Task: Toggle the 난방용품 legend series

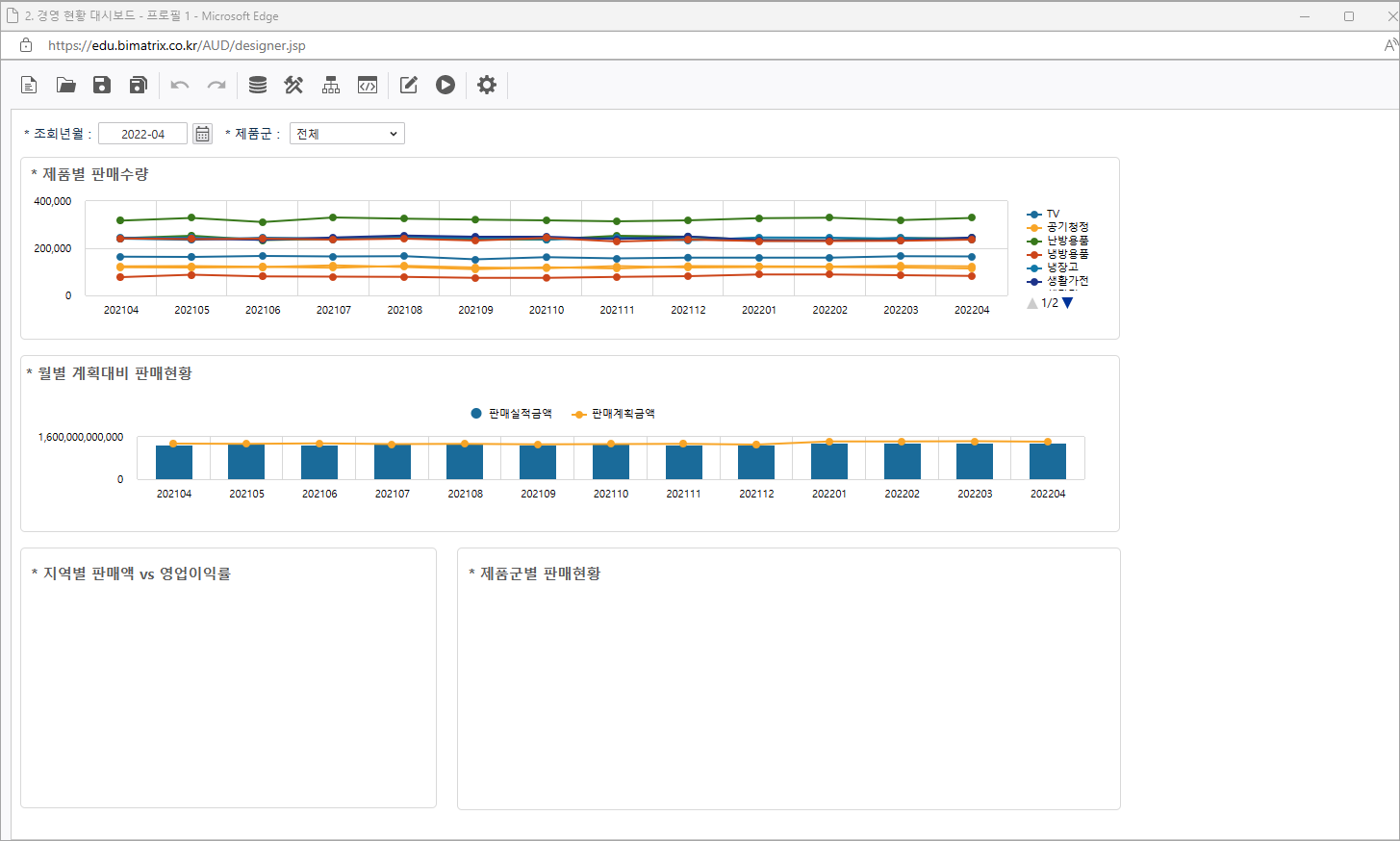Action: tap(1066, 241)
